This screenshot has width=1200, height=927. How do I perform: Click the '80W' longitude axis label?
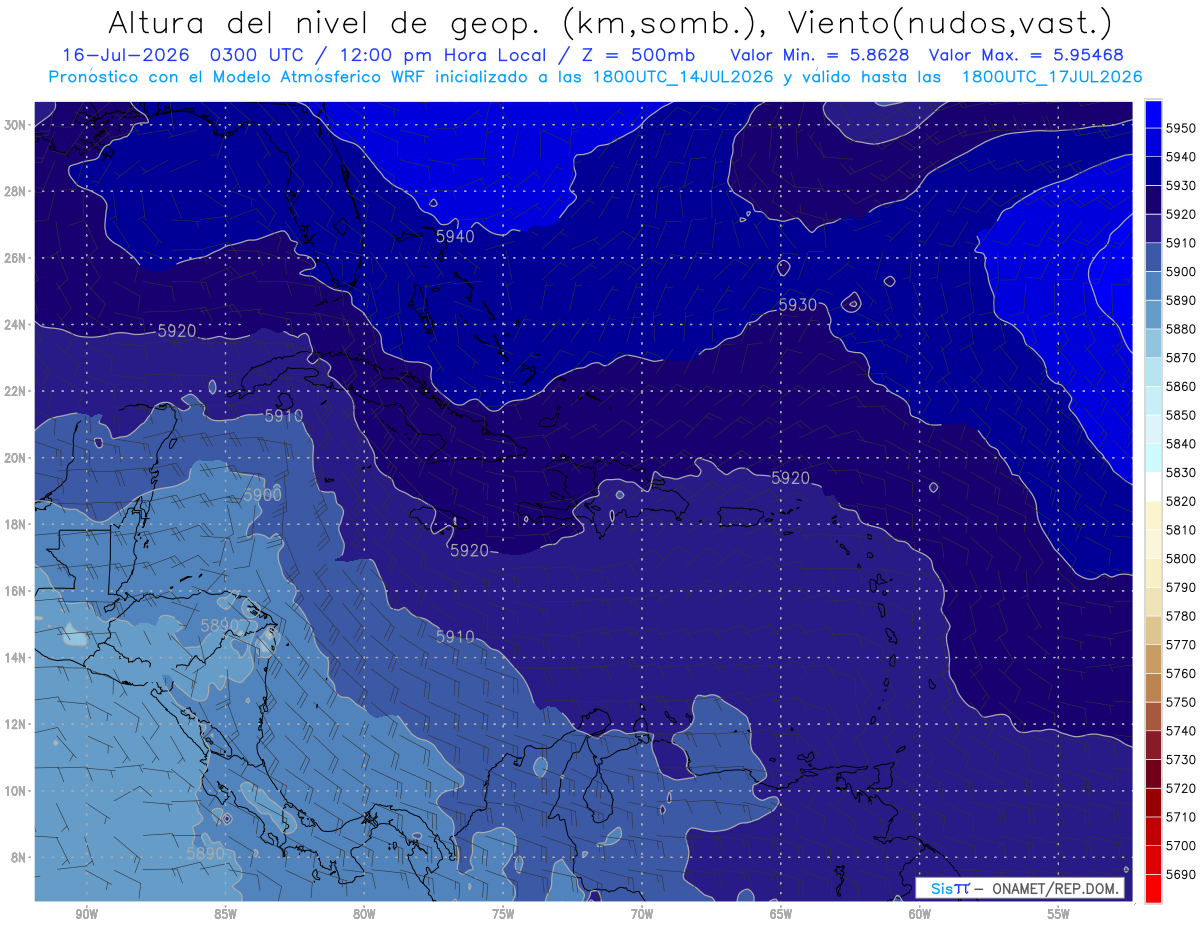point(364,914)
